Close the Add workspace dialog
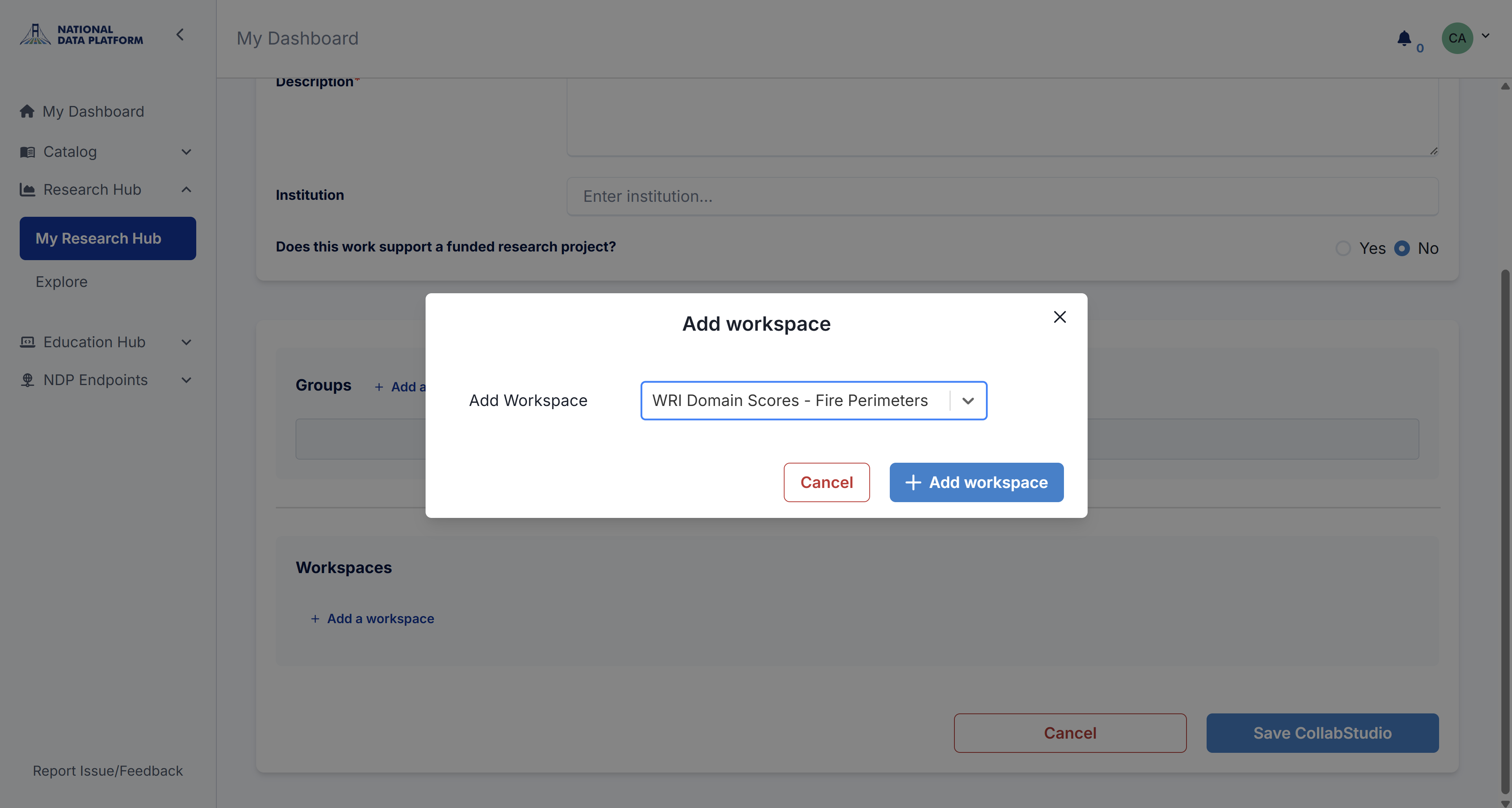The height and width of the screenshot is (808, 1512). (x=1060, y=317)
